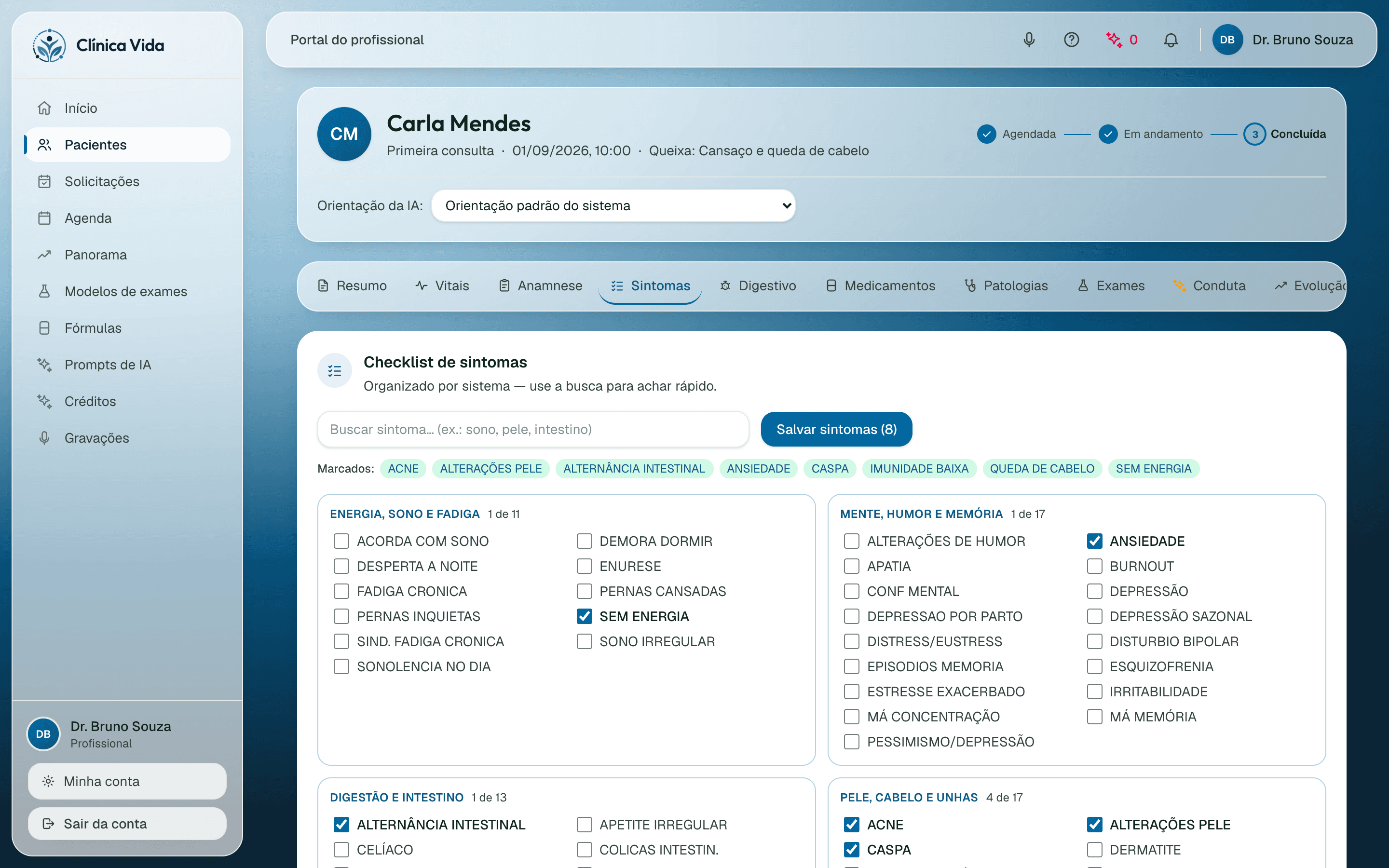Click the Fórmulas pill icon
This screenshot has width=1389, height=868.
(44, 328)
